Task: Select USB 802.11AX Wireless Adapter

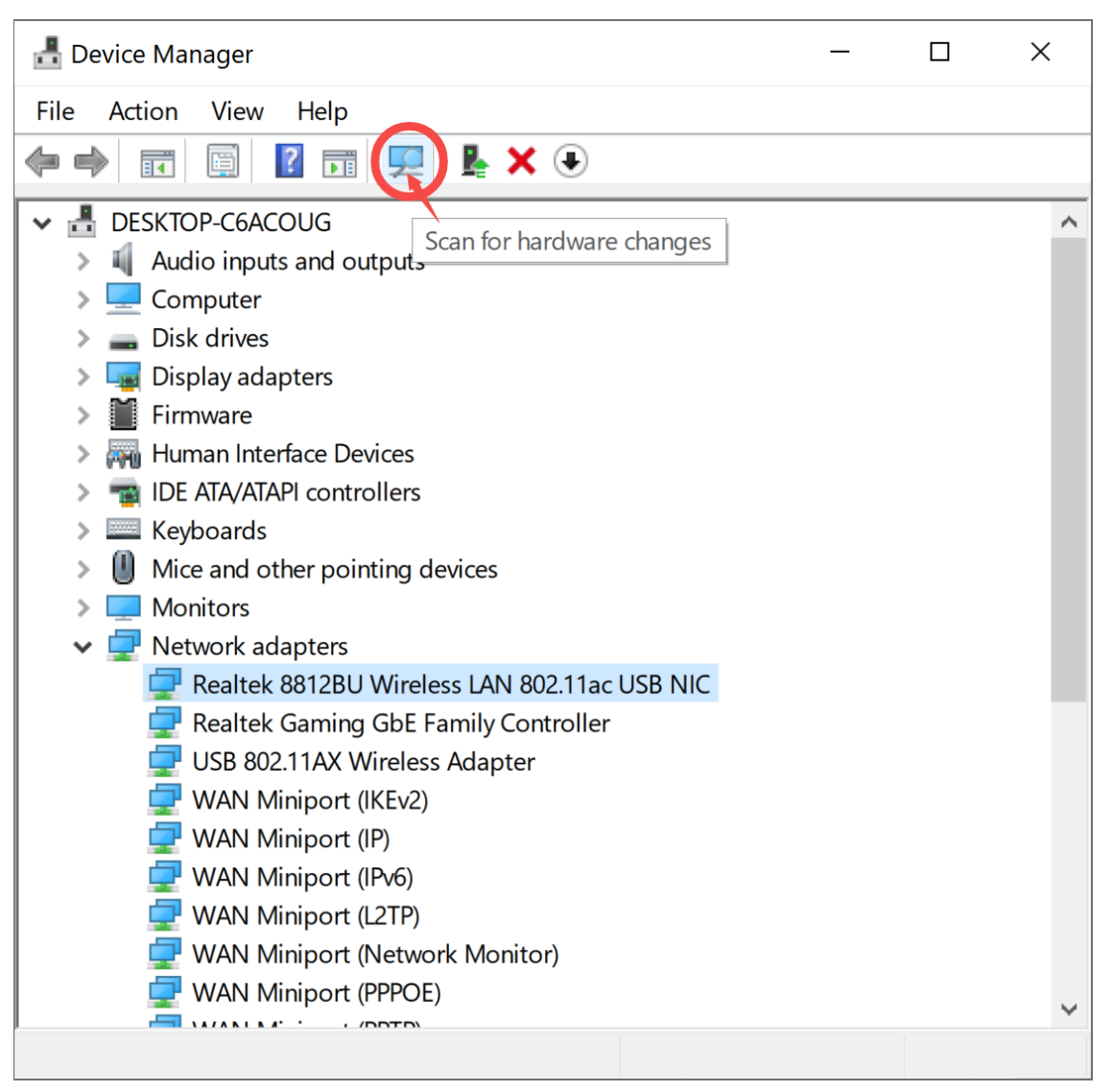Action: point(363,762)
